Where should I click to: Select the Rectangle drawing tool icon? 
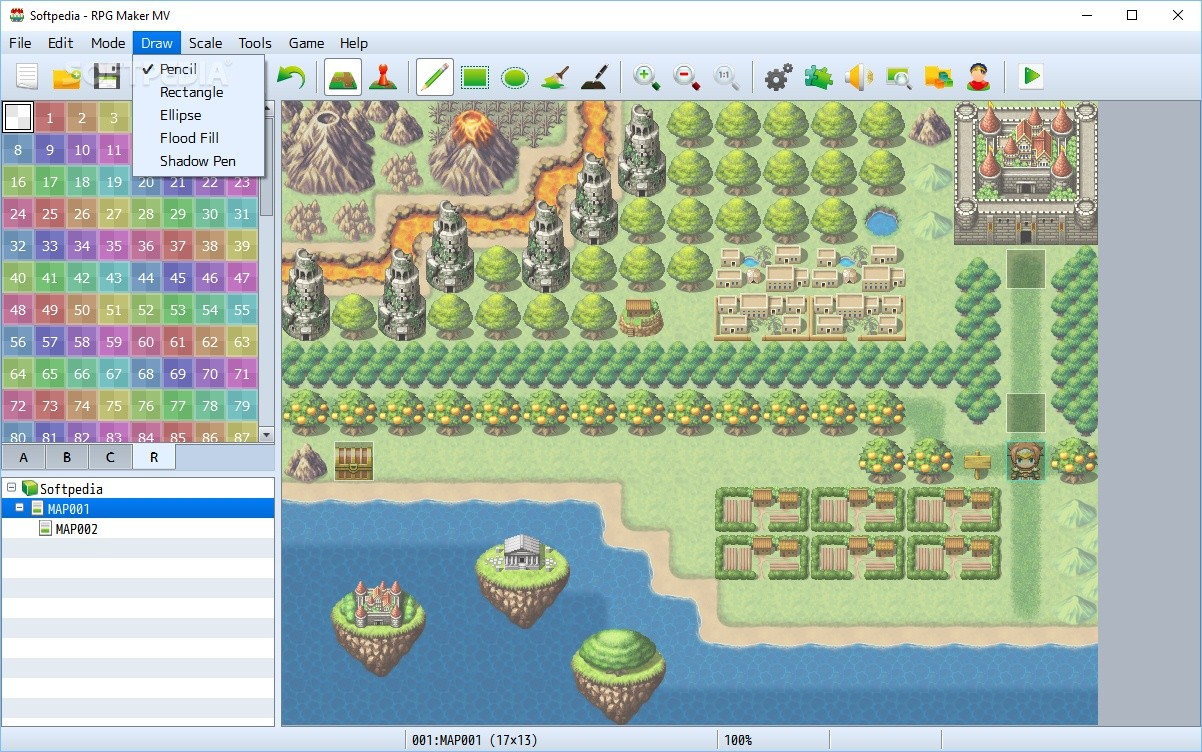click(x=474, y=77)
